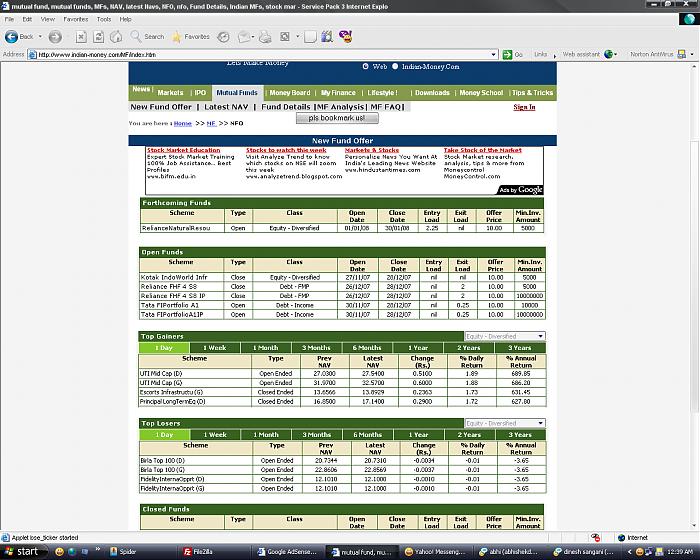Open the Downloads nav tab
Viewport: 700px width, 560px height.
point(432,93)
